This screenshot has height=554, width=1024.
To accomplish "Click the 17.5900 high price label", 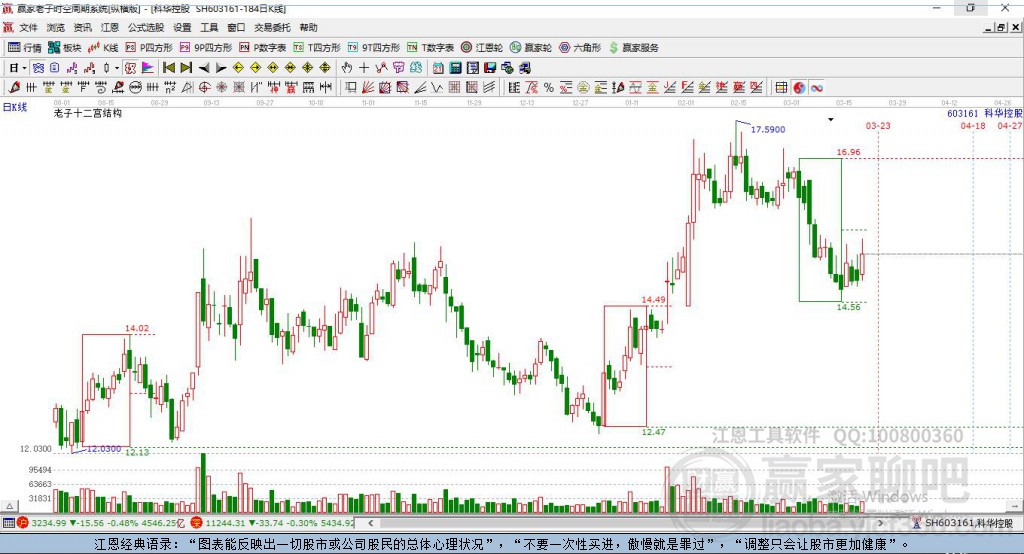I will click(x=767, y=129).
